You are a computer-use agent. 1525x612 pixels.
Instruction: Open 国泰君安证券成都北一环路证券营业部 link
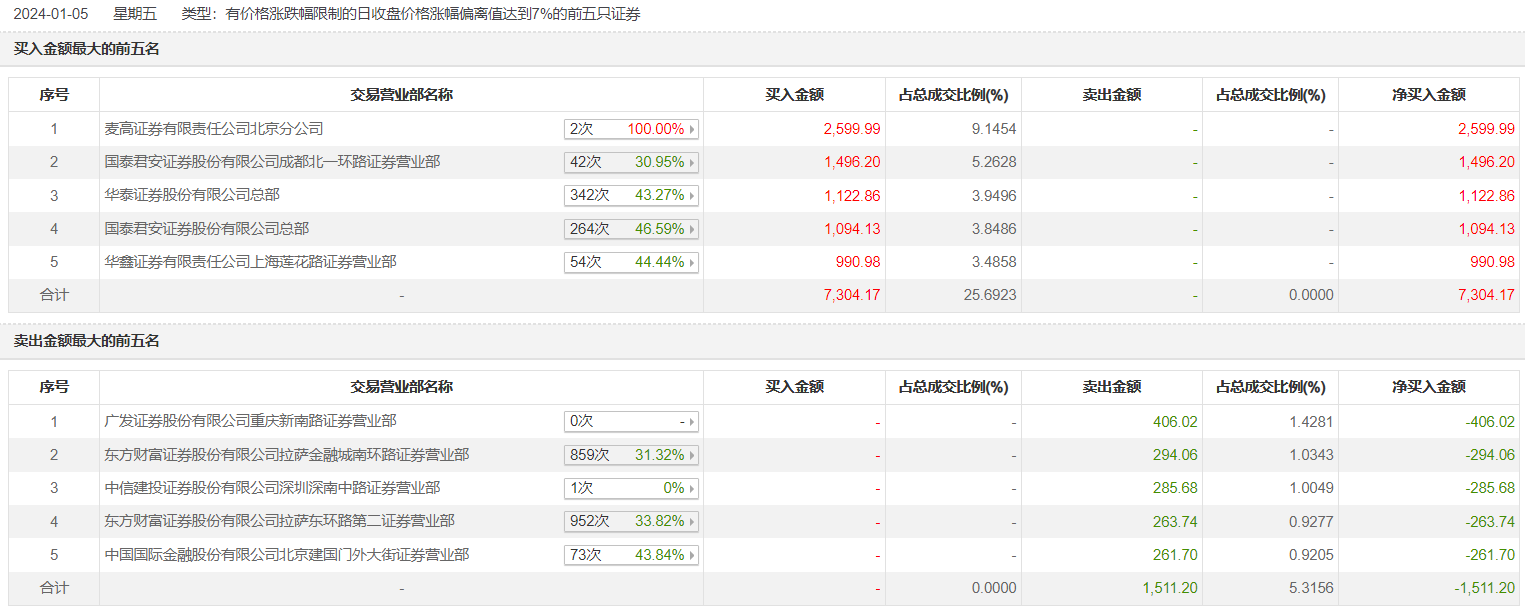point(272,162)
